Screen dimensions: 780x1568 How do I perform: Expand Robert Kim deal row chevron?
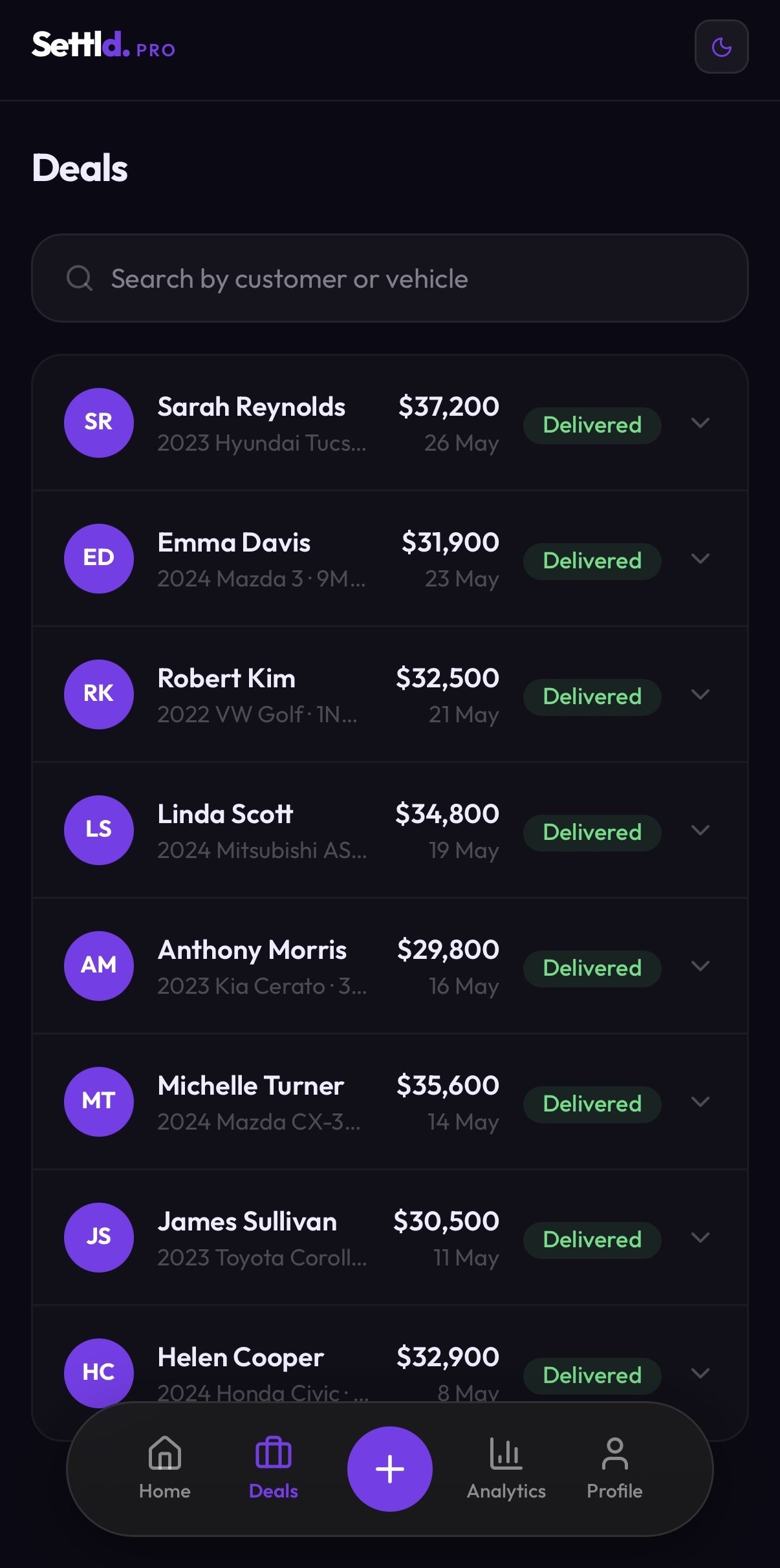click(700, 694)
